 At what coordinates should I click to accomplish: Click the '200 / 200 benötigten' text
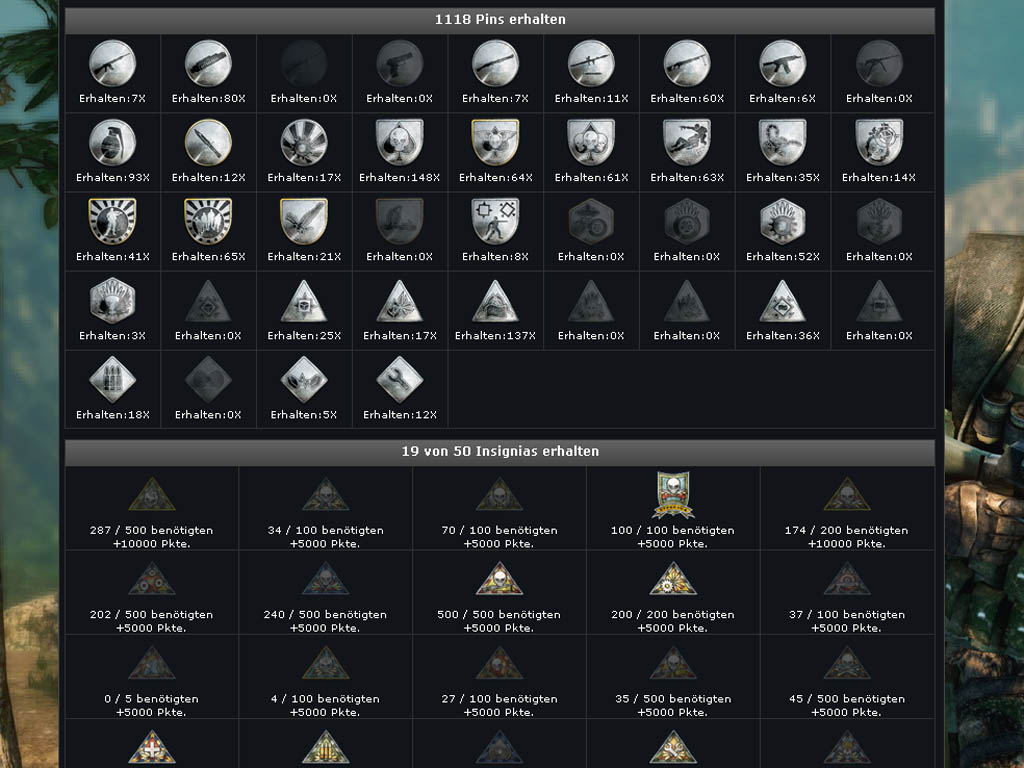[x=673, y=615]
